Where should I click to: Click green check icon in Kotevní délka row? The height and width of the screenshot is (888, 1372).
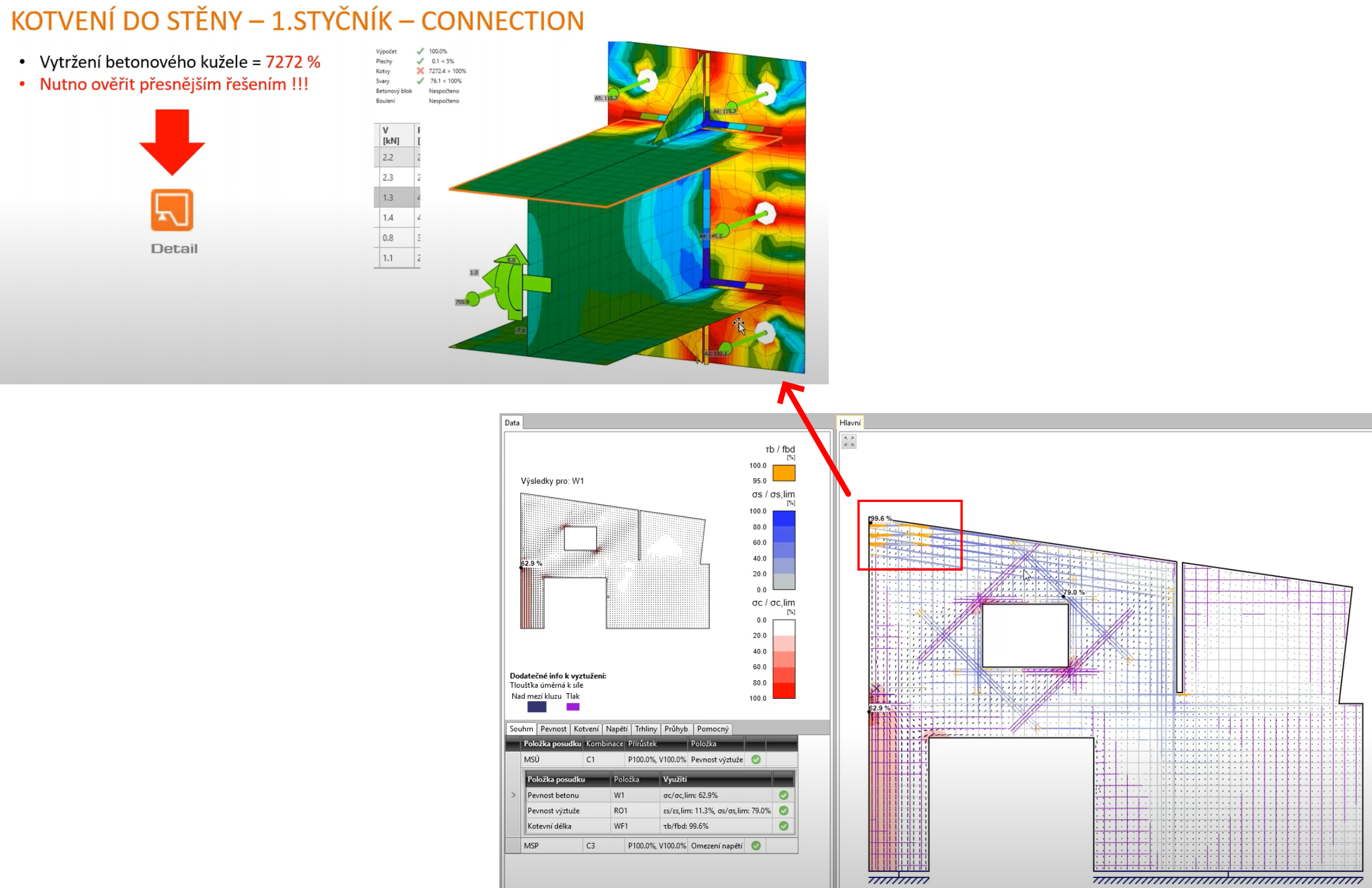coord(784,826)
